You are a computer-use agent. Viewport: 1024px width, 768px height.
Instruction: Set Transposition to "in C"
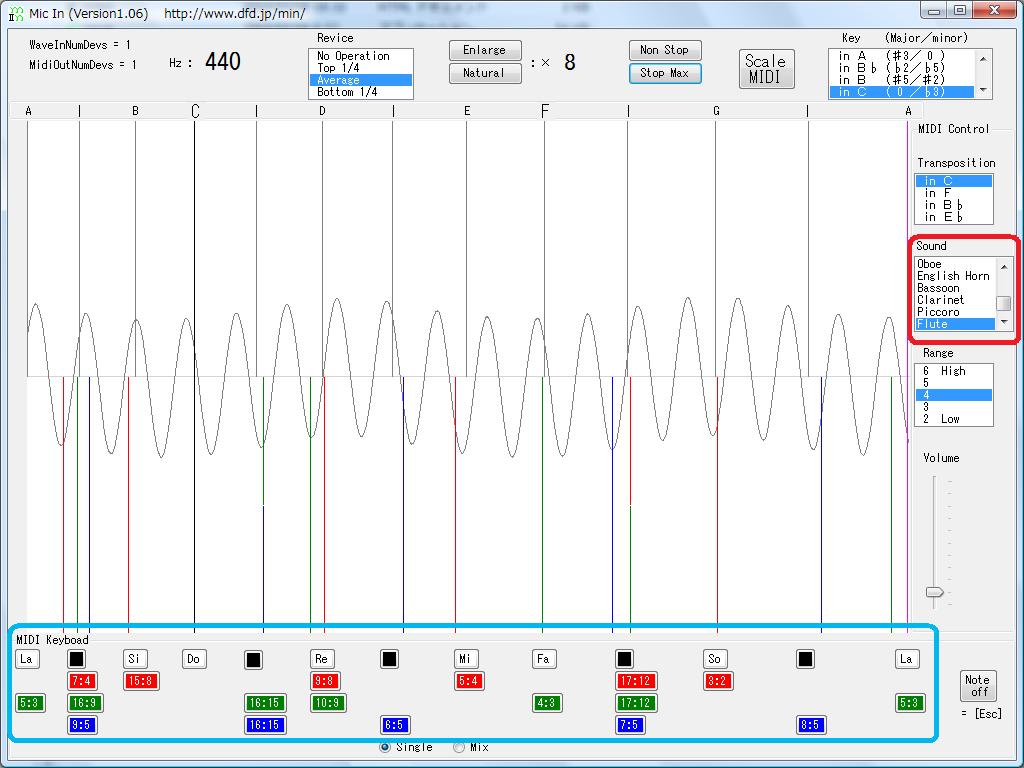[x=953, y=181]
